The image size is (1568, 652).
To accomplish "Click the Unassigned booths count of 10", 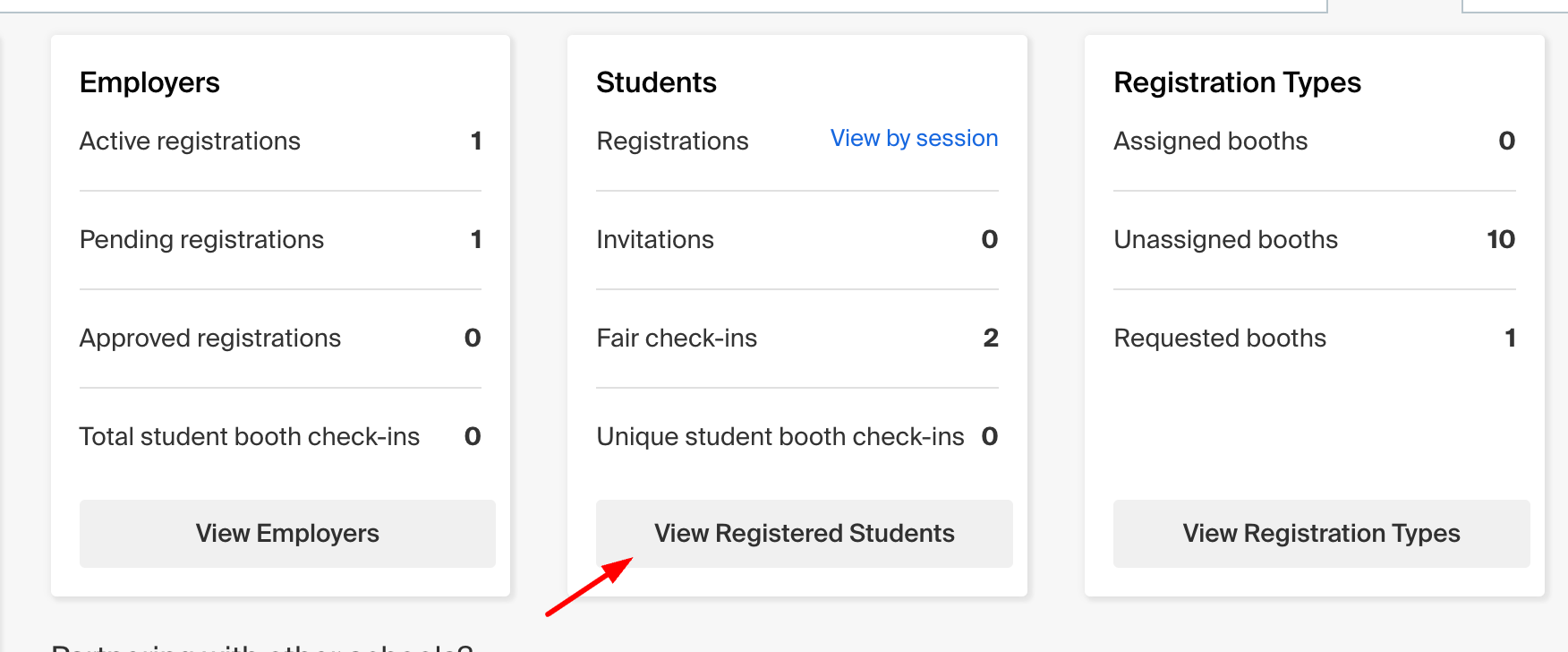I will pos(1501,239).
